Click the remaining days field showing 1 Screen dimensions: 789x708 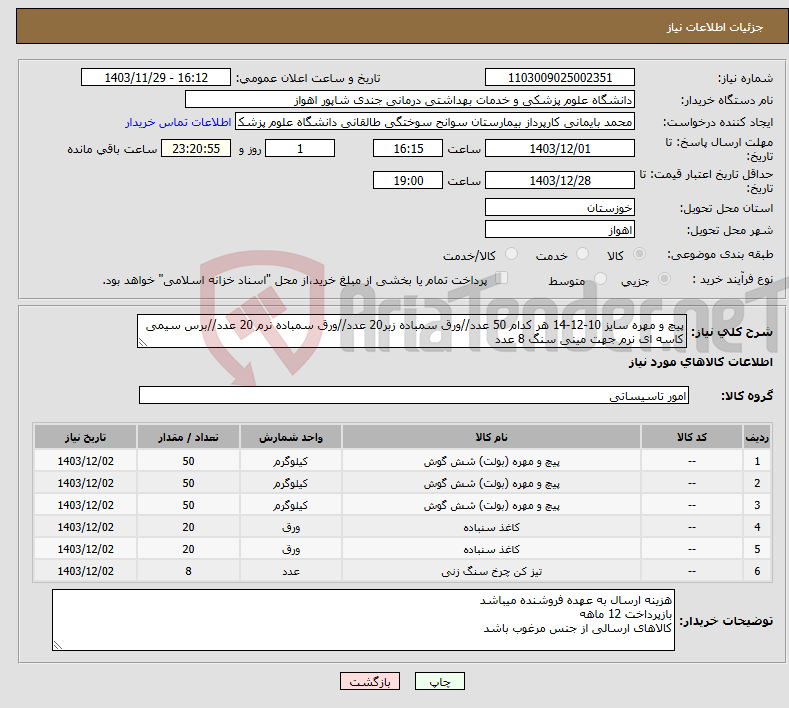click(300, 148)
